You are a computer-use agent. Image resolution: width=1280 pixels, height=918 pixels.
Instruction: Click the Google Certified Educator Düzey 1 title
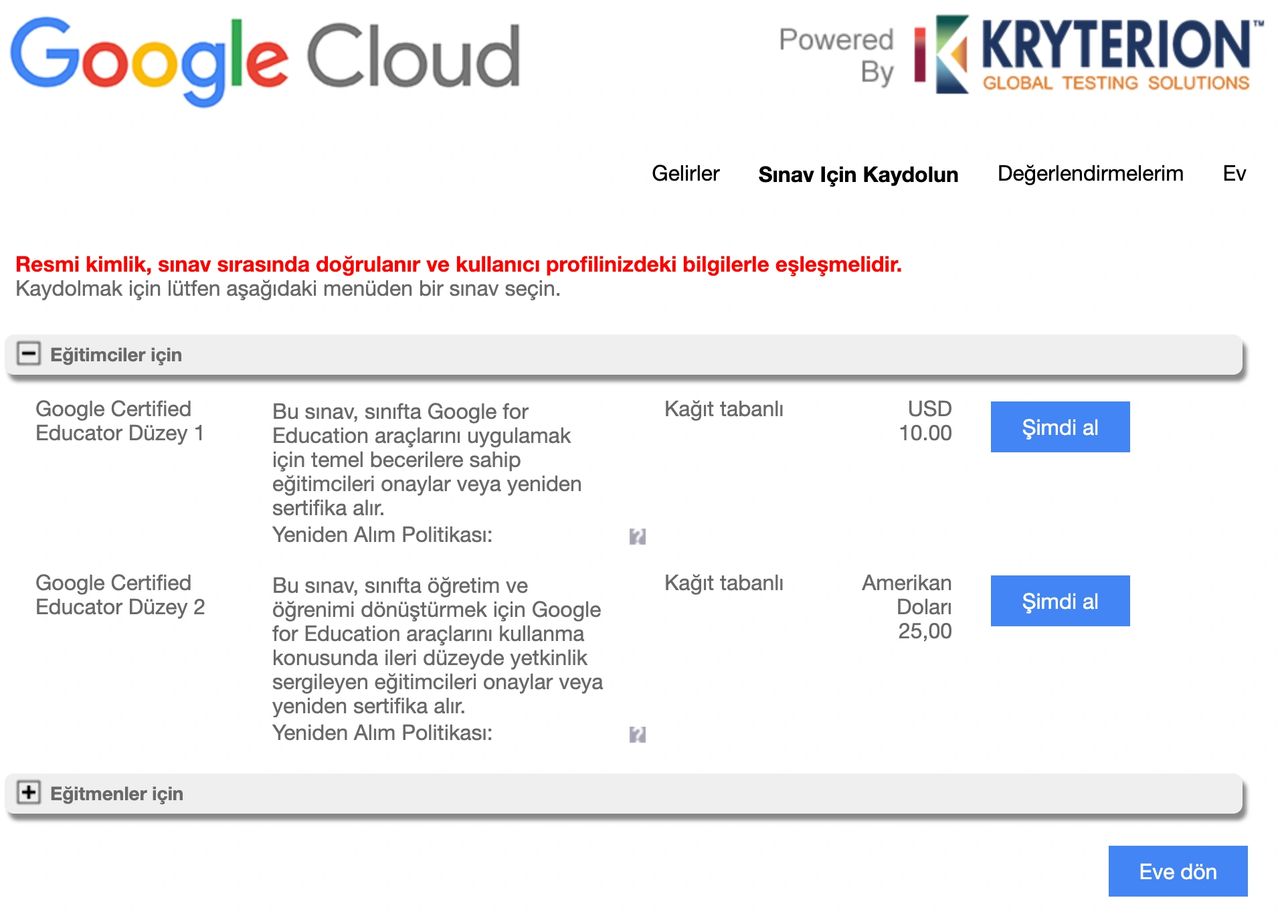tap(118, 421)
